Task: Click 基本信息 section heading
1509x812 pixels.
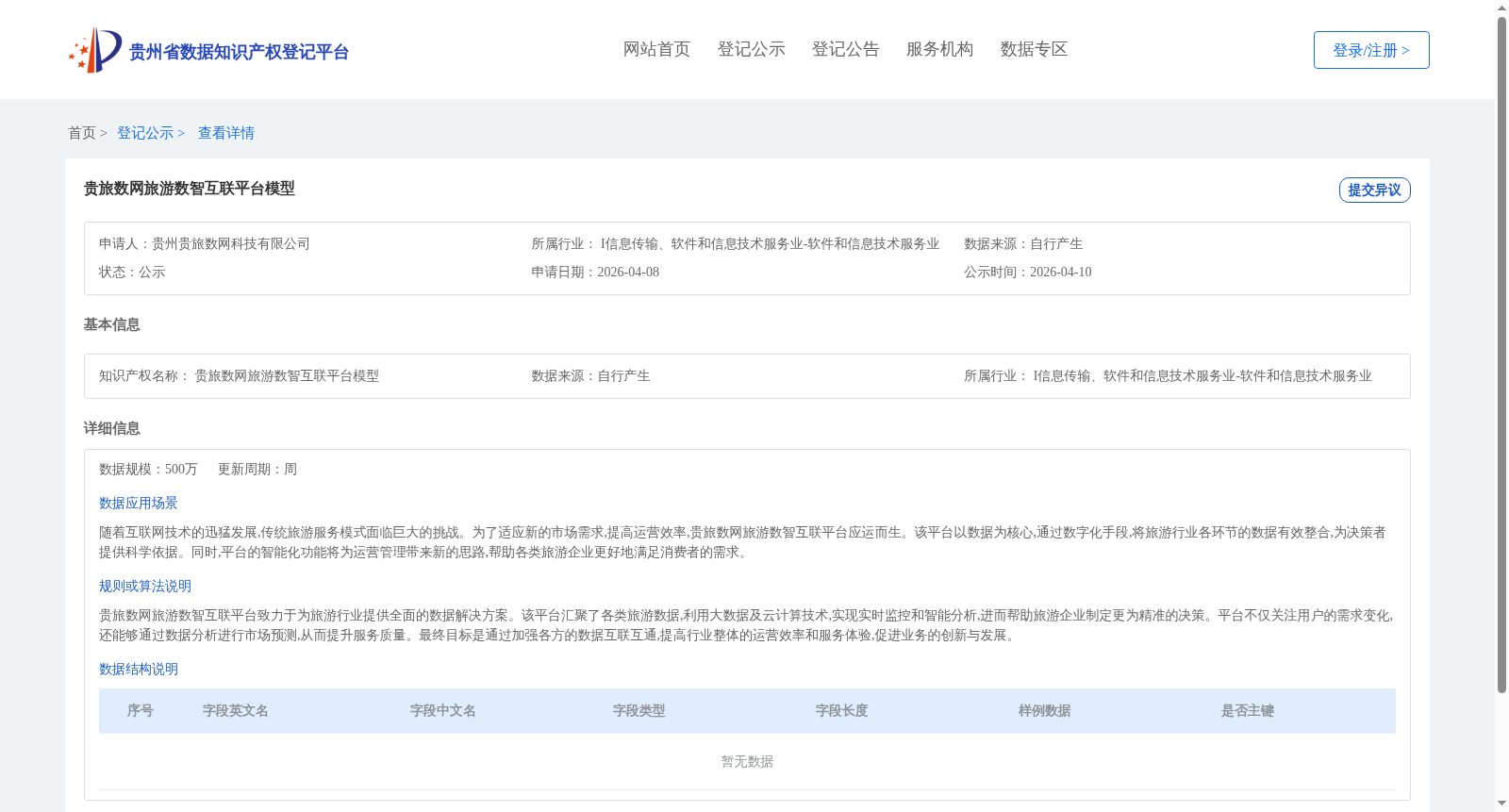Action: pyautogui.click(x=112, y=324)
